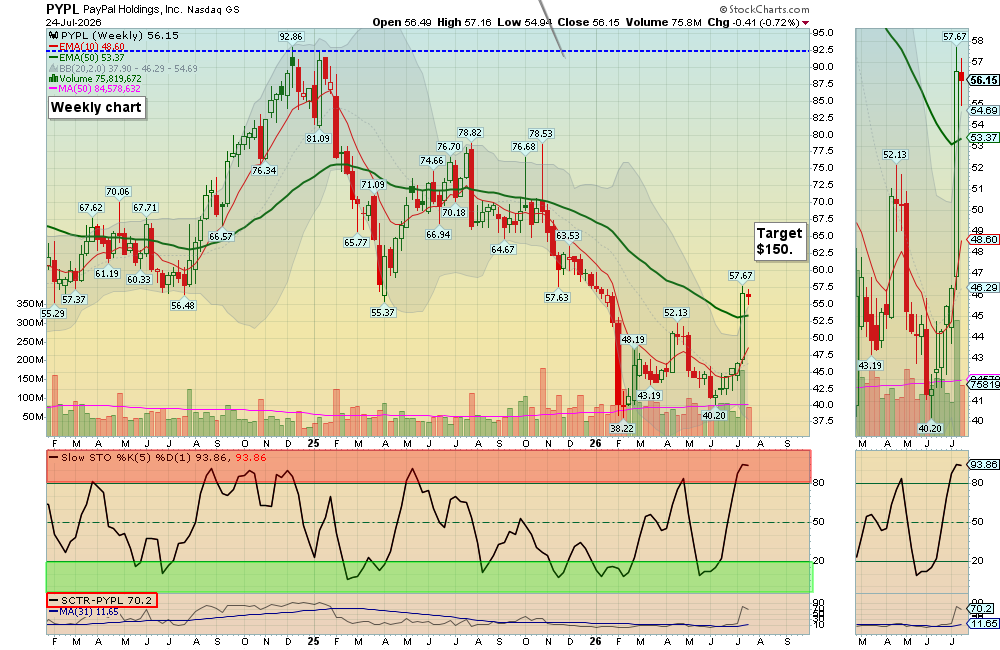The width and height of the screenshot is (1000, 650).
Task: Click the 76.34 price label
Action: pyautogui.click(x=264, y=170)
